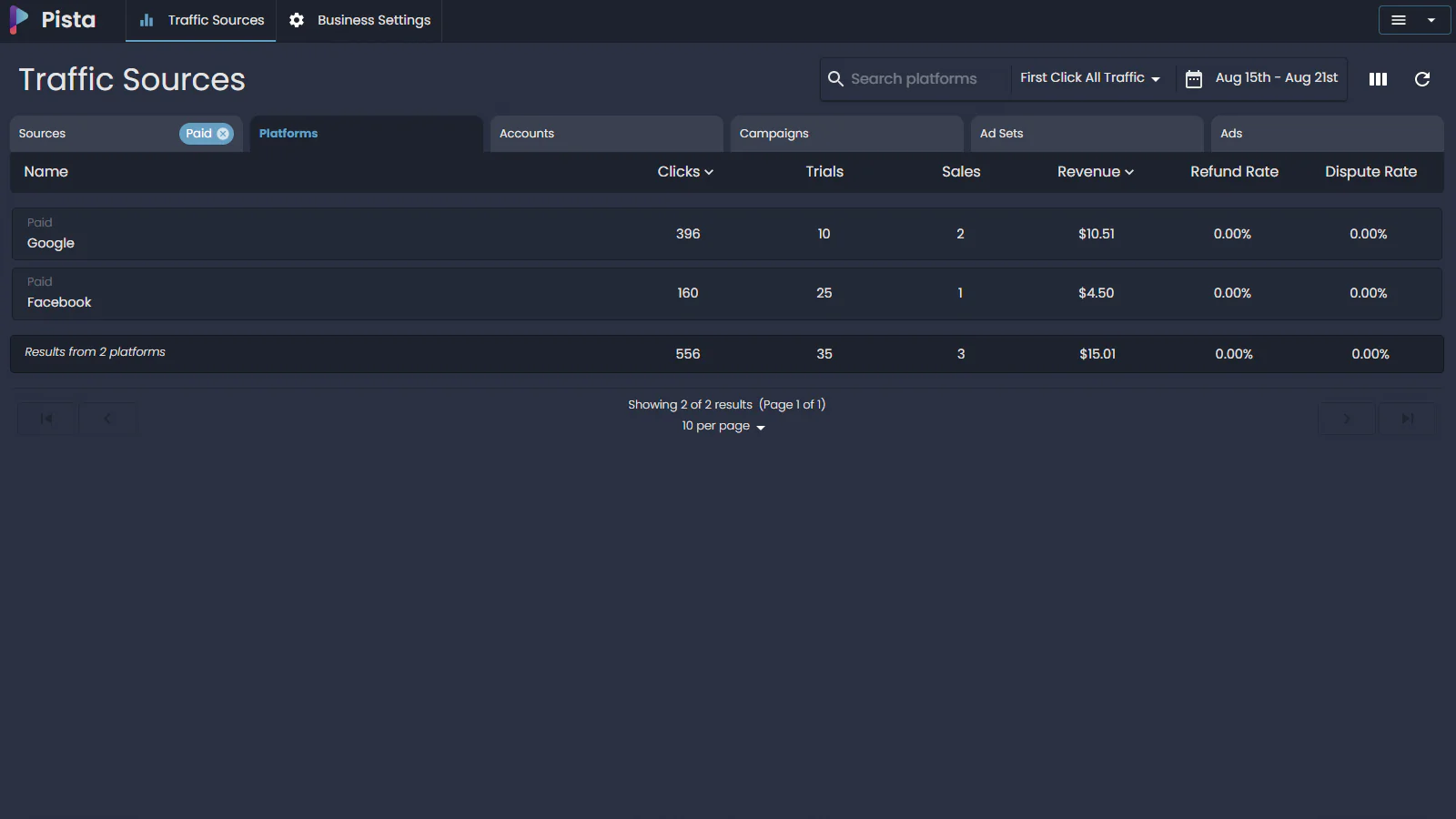Click the previous page arrow

pos(107,419)
